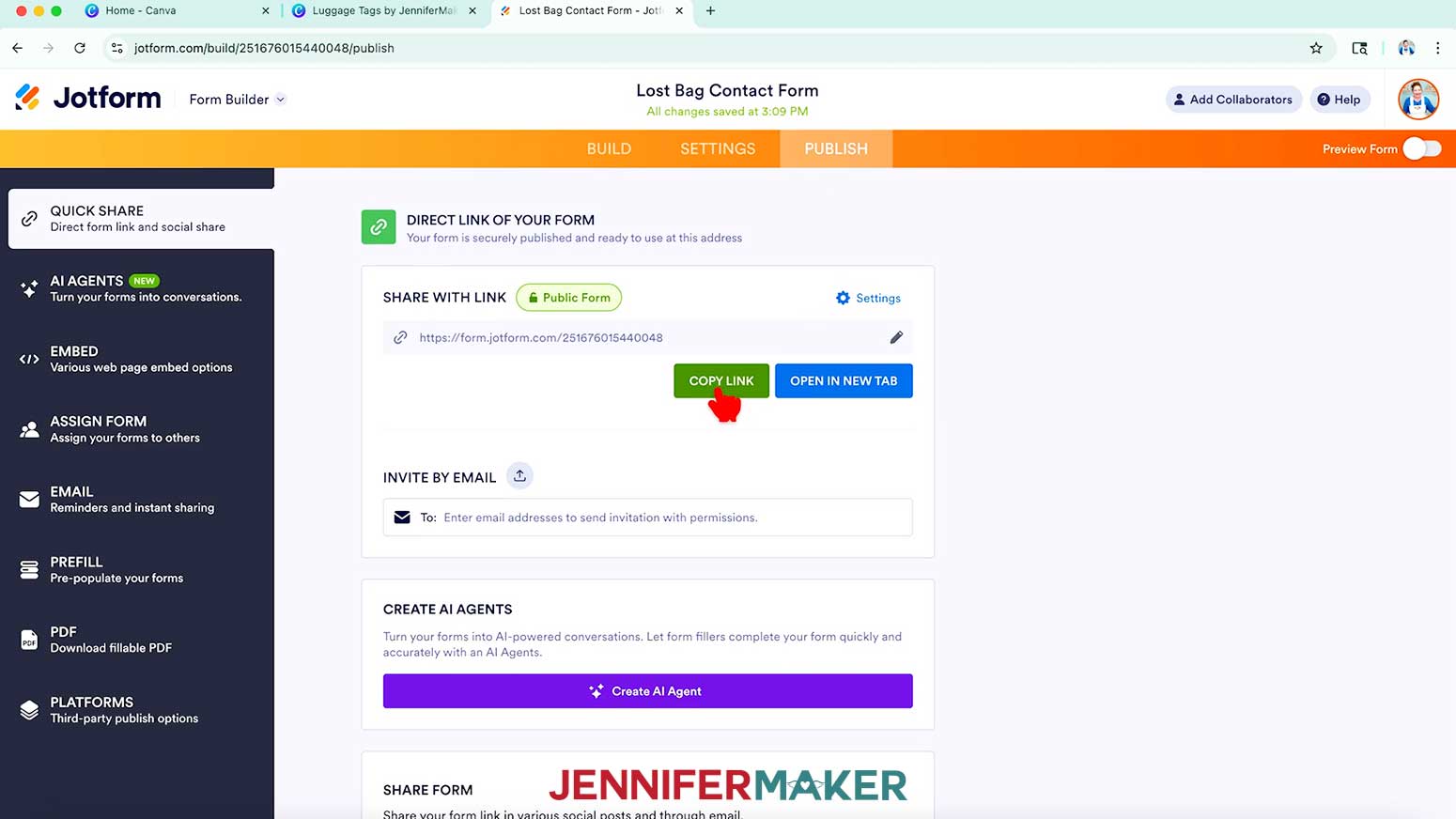Viewport: 1456px width, 819px height.
Task: Switch to the BUILD tab
Action: click(609, 148)
